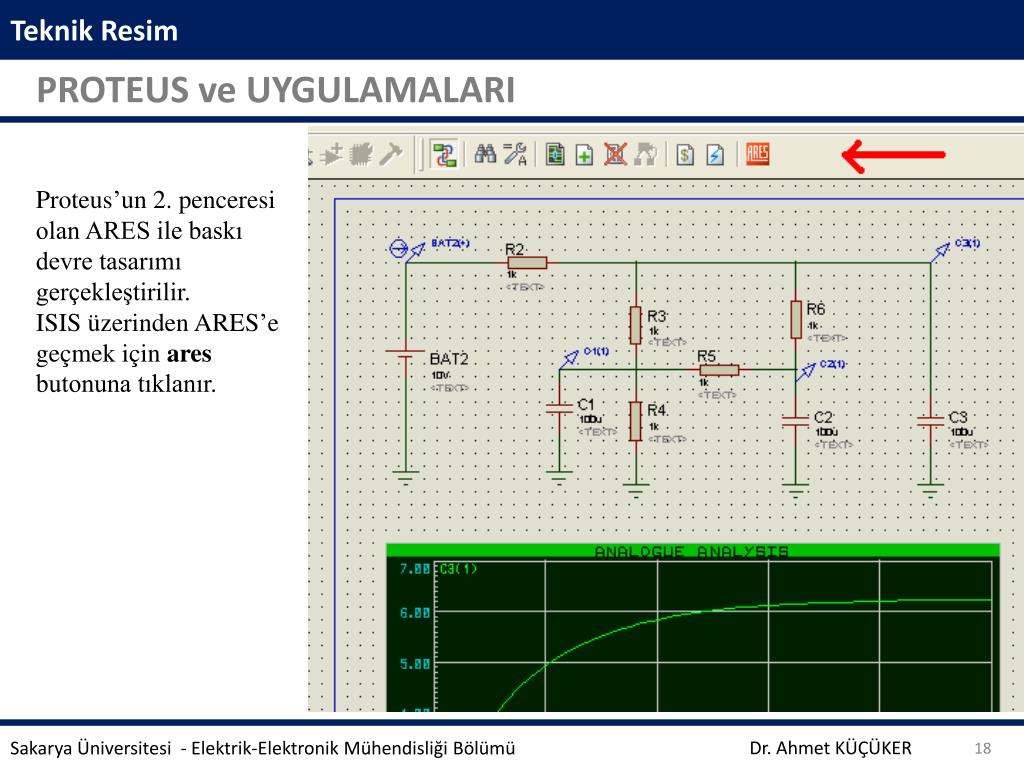Click the 6.00 axis value on graph
Viewport: 1024px width, 768px height.
(x=415, y=613)
